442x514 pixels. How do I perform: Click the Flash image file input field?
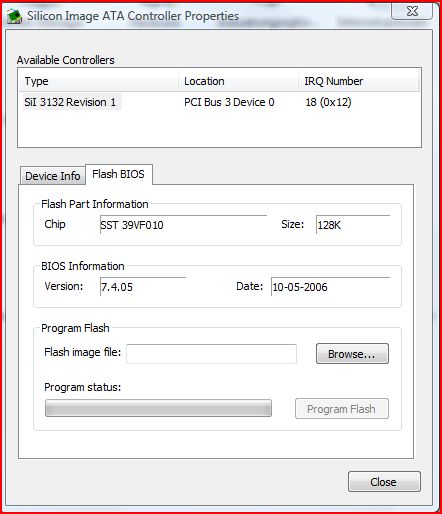point(211,354)
